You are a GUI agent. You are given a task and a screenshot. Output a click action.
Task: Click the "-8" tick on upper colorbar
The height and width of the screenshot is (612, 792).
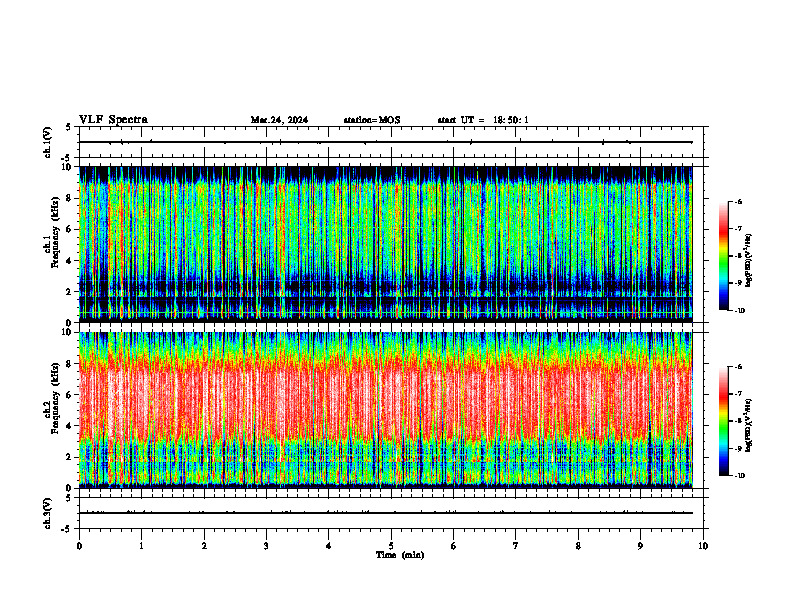tap(738, 256)
